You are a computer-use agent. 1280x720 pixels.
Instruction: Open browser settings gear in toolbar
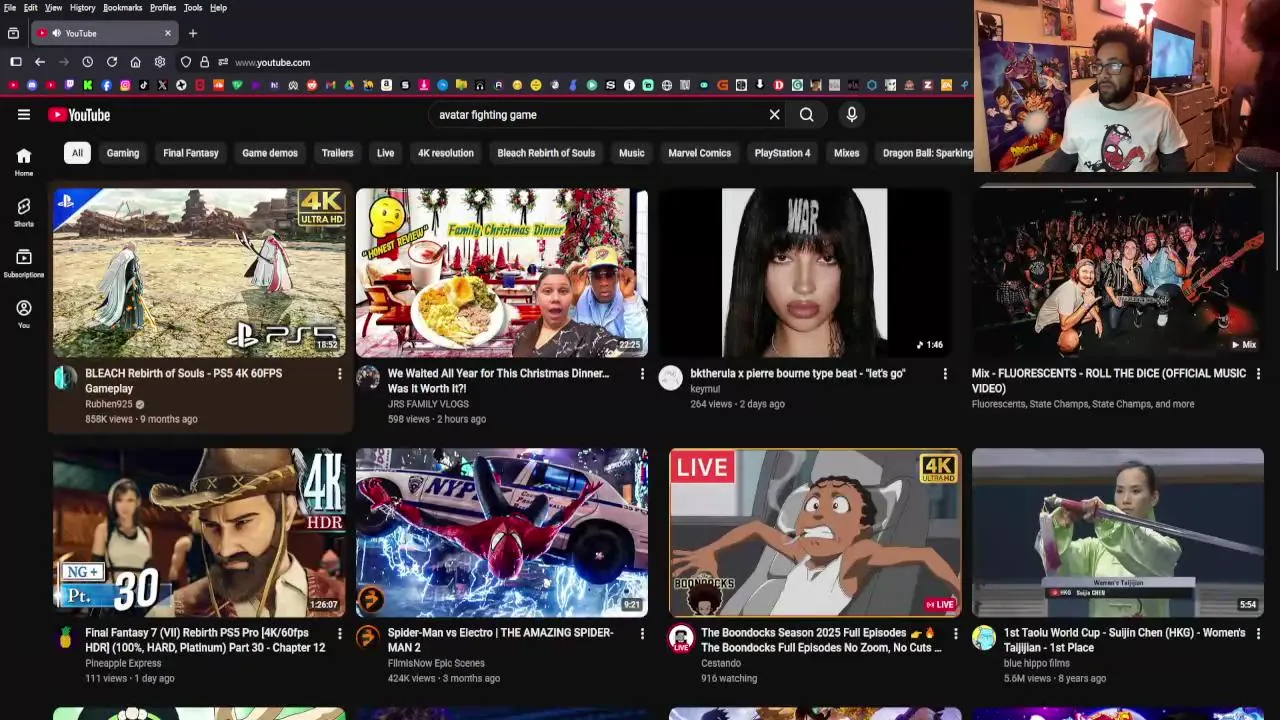tap(159, 62)
